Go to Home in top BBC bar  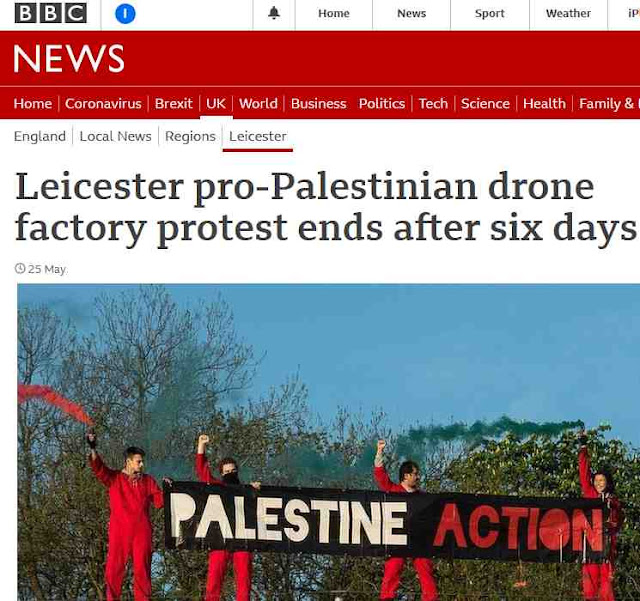pyautogui.click(x=333, y=13)
